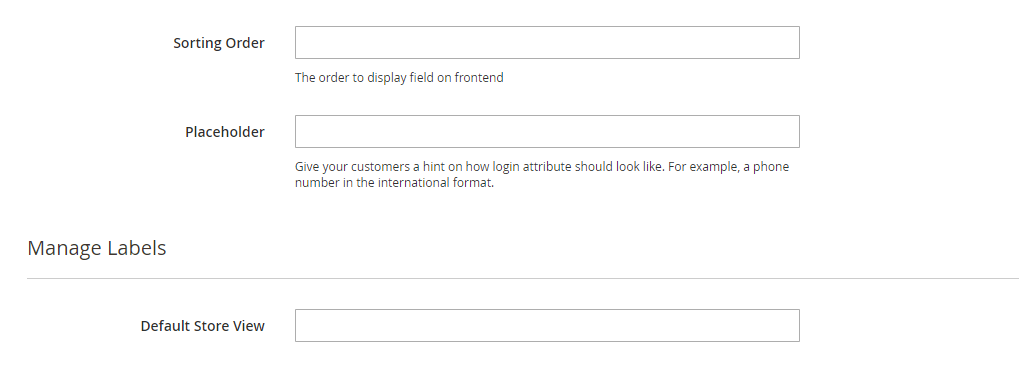
Task: Click "login attribute" in the Placeholder hint
Action: point(530,167)
